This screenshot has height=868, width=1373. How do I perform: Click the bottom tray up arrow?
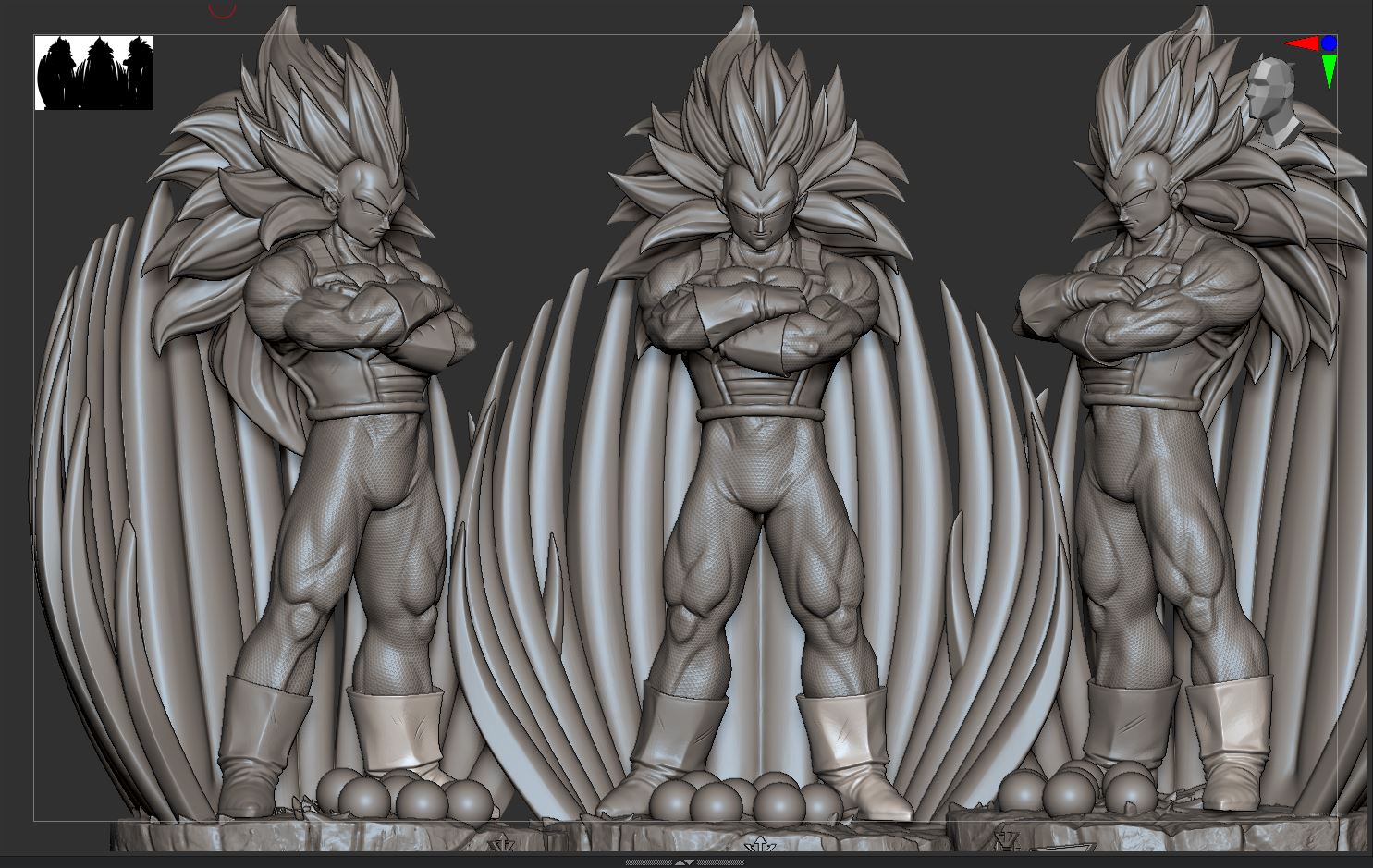[x=680, y=862]
